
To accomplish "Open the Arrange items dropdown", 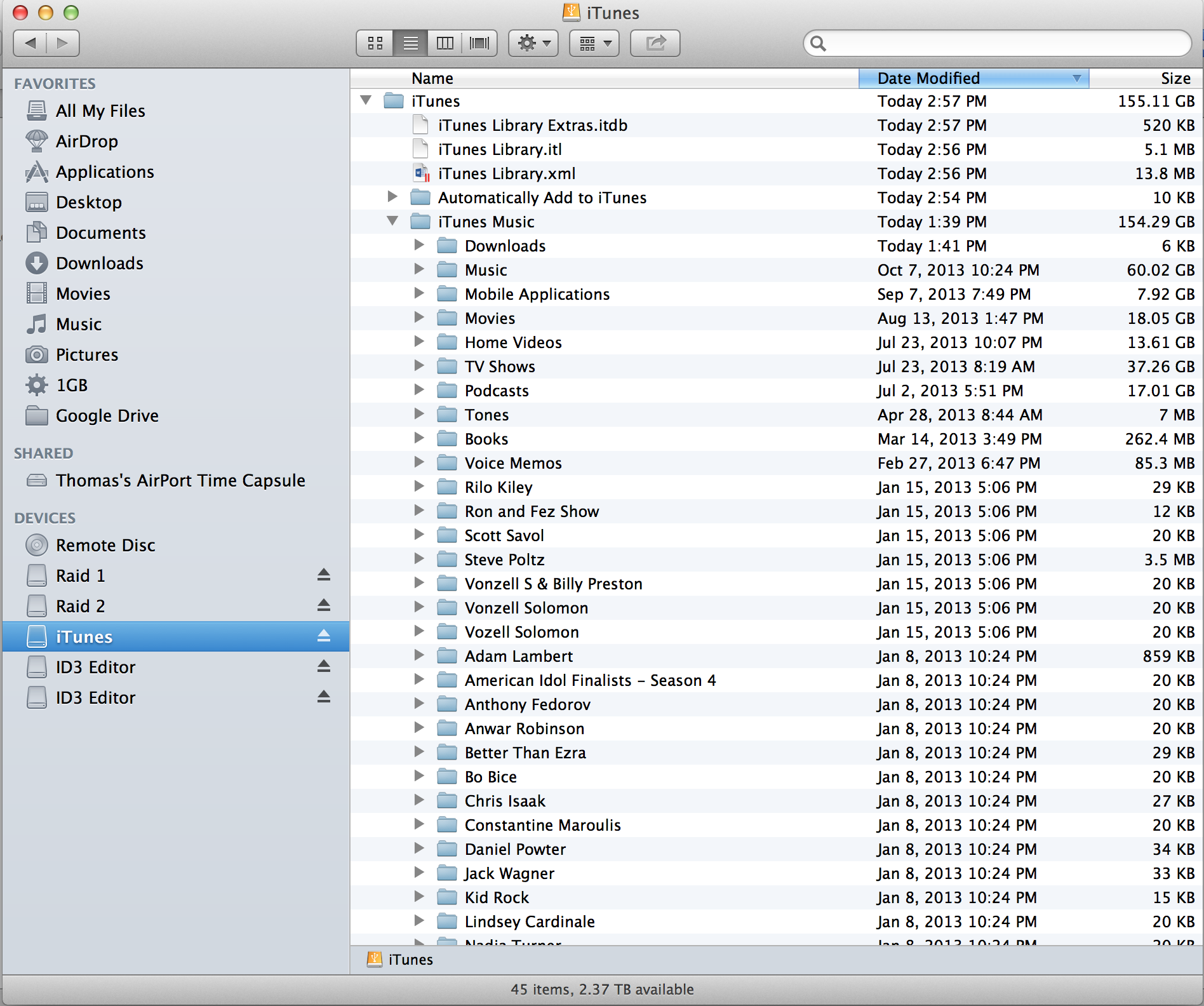I will click(594, 43).
